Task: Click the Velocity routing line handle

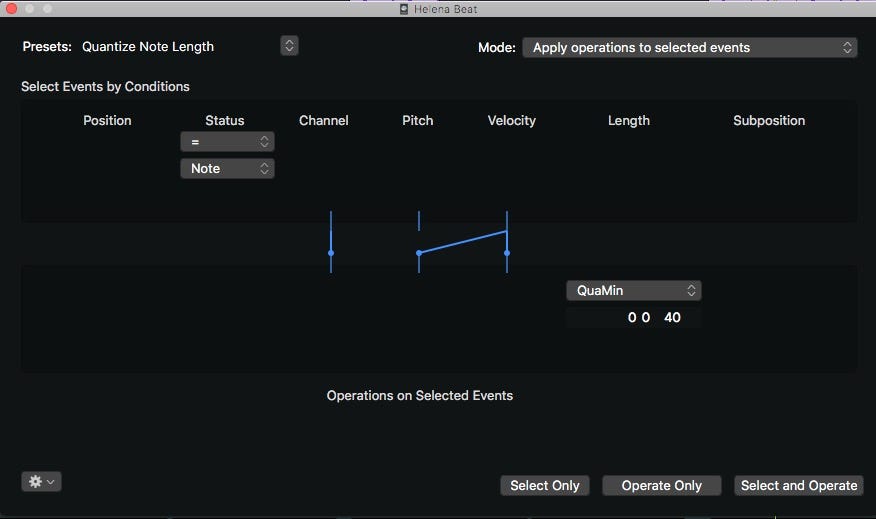Action: click(507, 253)
